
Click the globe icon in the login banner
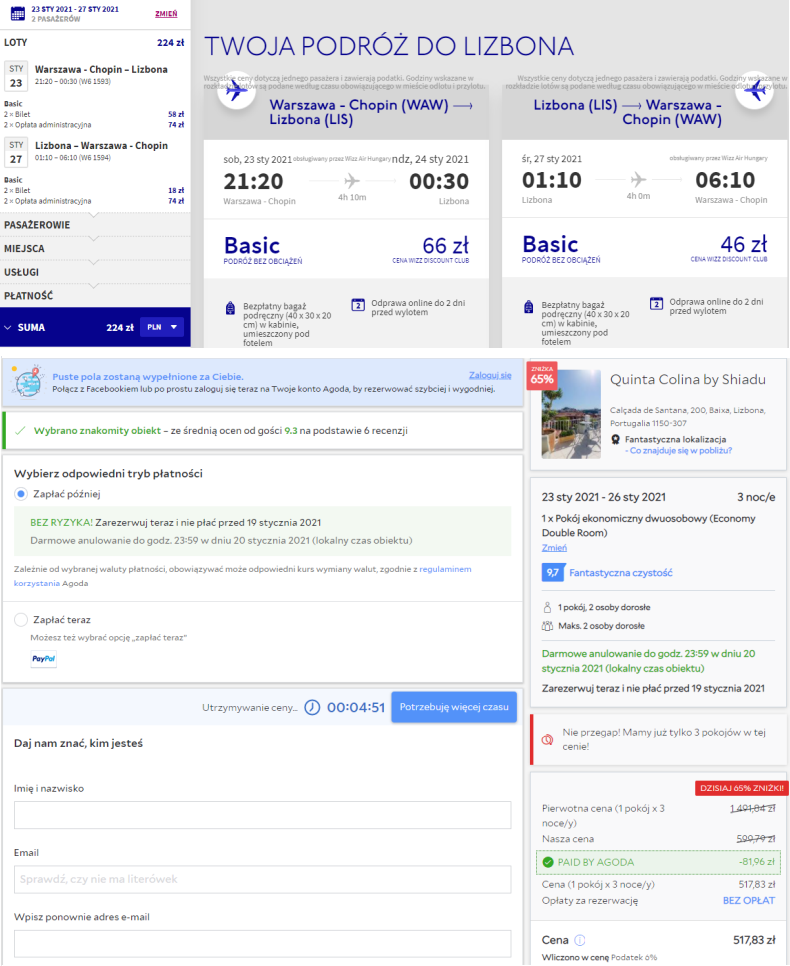[28, 383]
